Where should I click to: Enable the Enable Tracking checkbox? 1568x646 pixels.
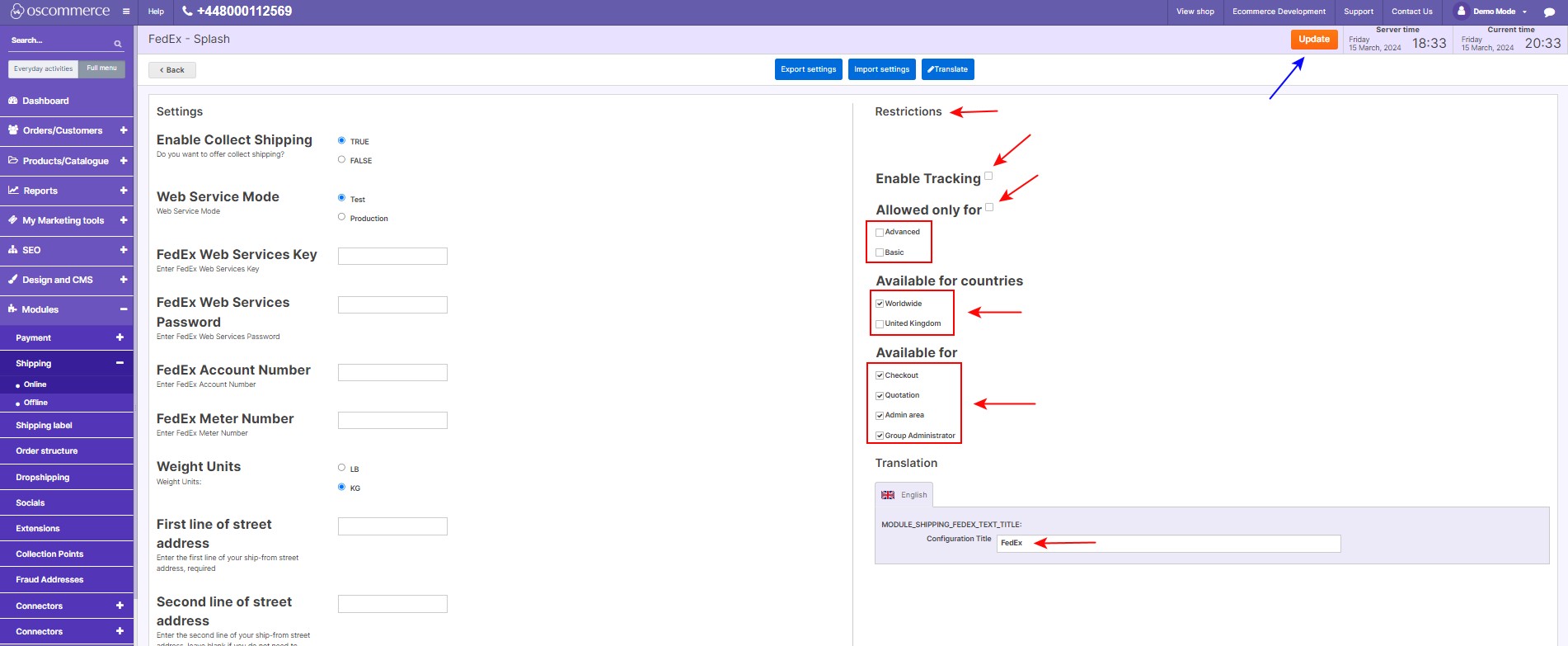click(x=988, y=176)
